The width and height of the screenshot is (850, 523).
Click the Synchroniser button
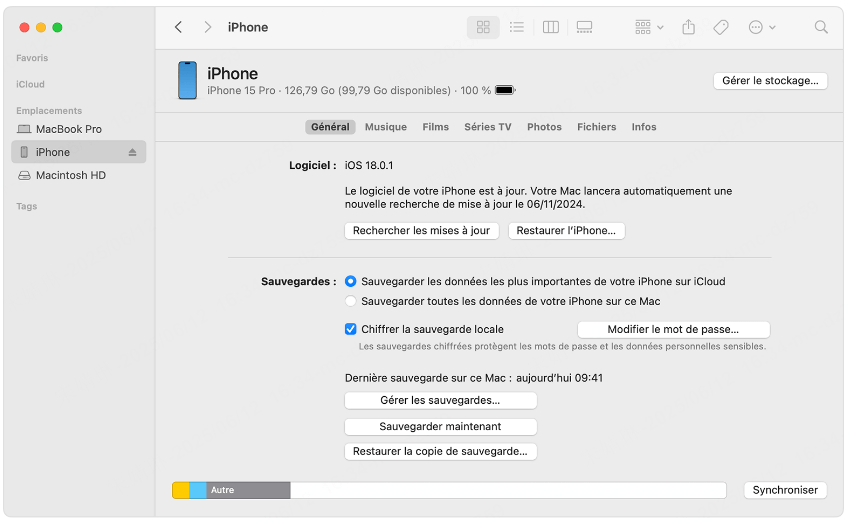point(785,490)
